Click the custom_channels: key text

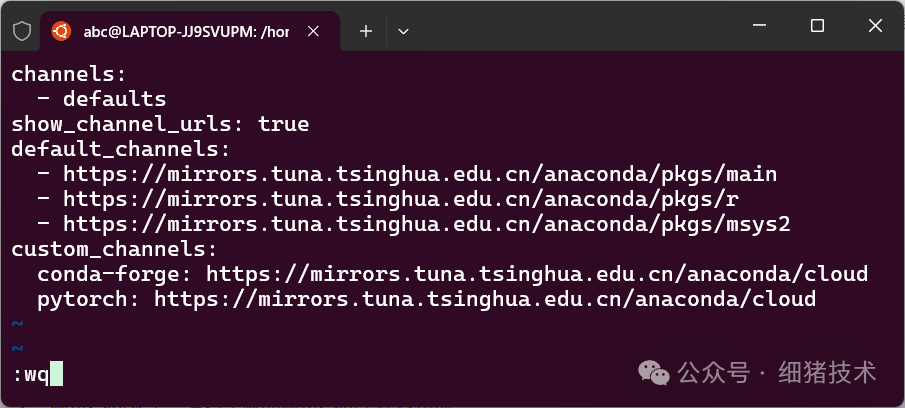[x=114, y=249]
